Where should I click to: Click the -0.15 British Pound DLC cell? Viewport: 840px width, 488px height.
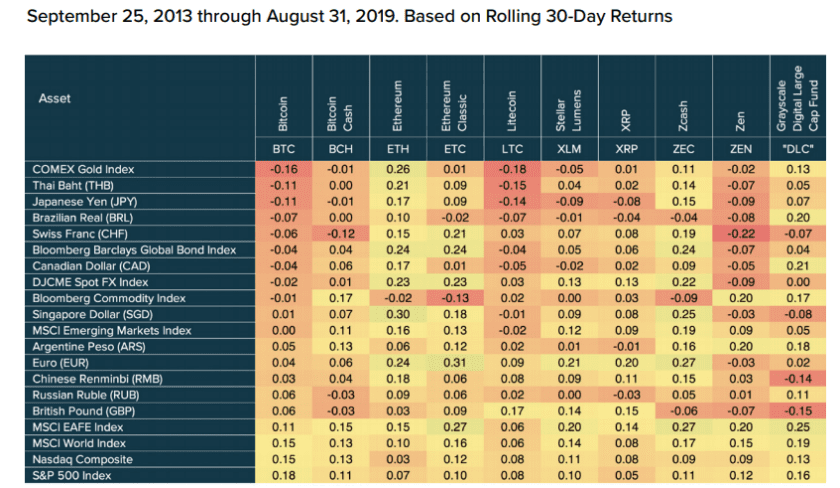[x=798, y=411]
